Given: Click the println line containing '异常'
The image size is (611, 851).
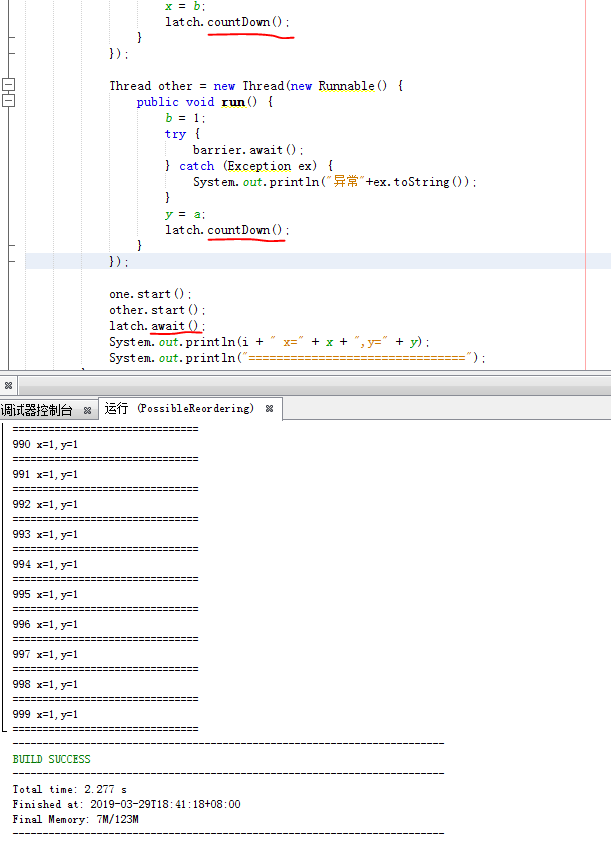Looking at the screenshot, I should click(x=334, y=182).
